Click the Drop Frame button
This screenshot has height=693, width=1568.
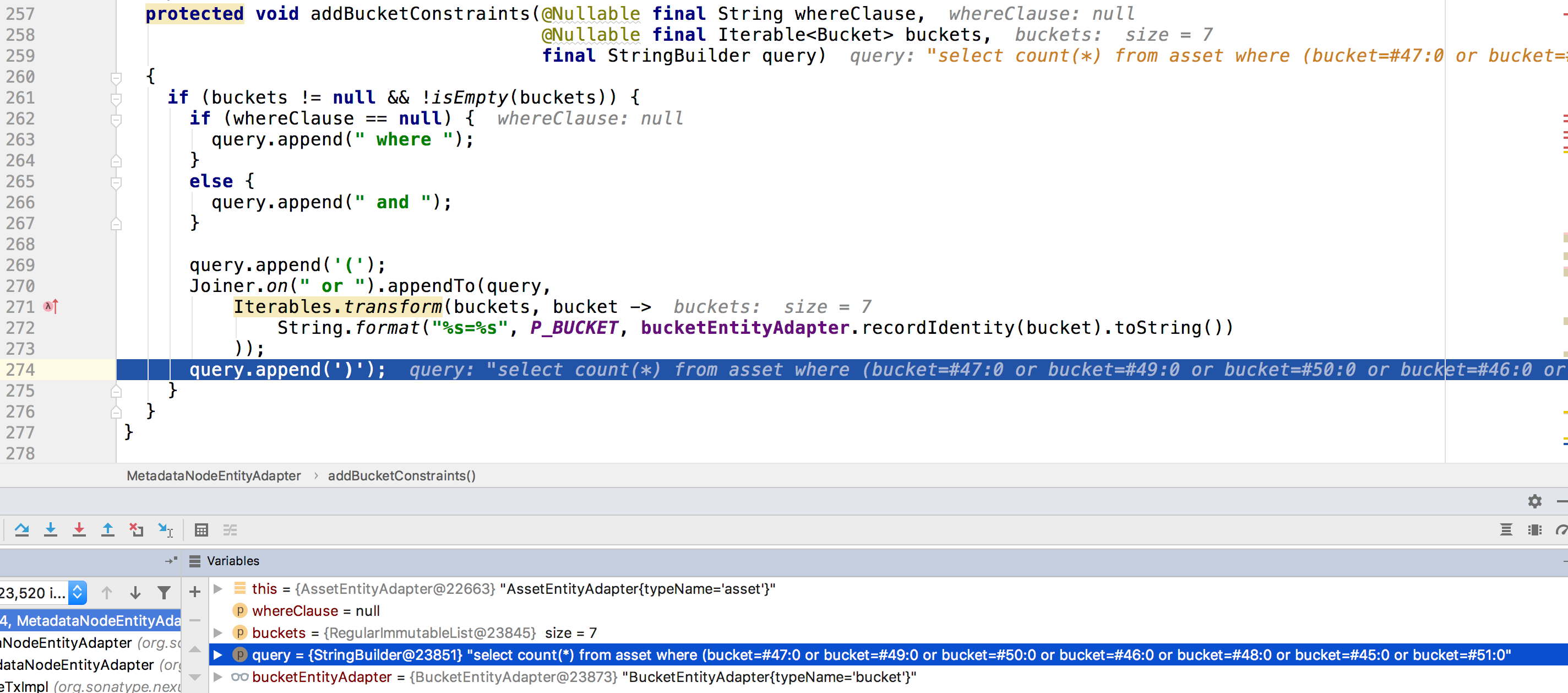pos(137,530)
